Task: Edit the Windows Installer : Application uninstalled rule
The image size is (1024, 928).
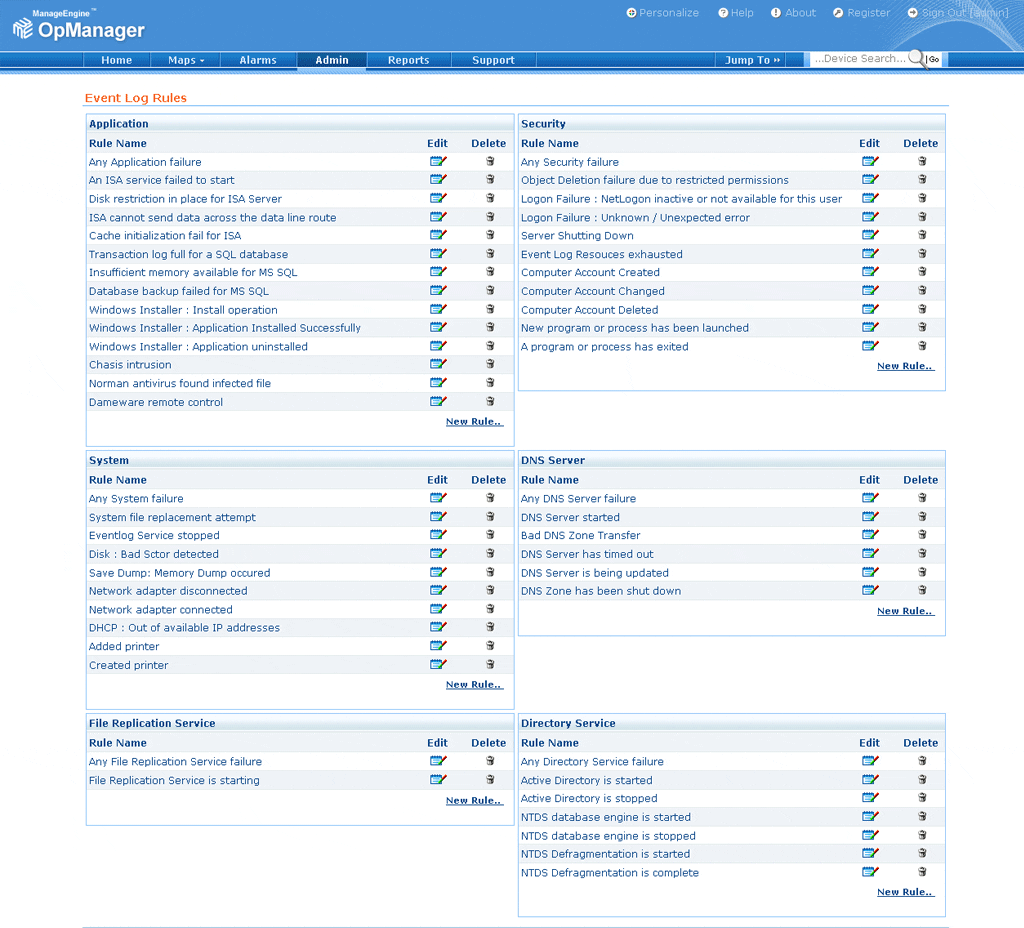Action: 438,346
